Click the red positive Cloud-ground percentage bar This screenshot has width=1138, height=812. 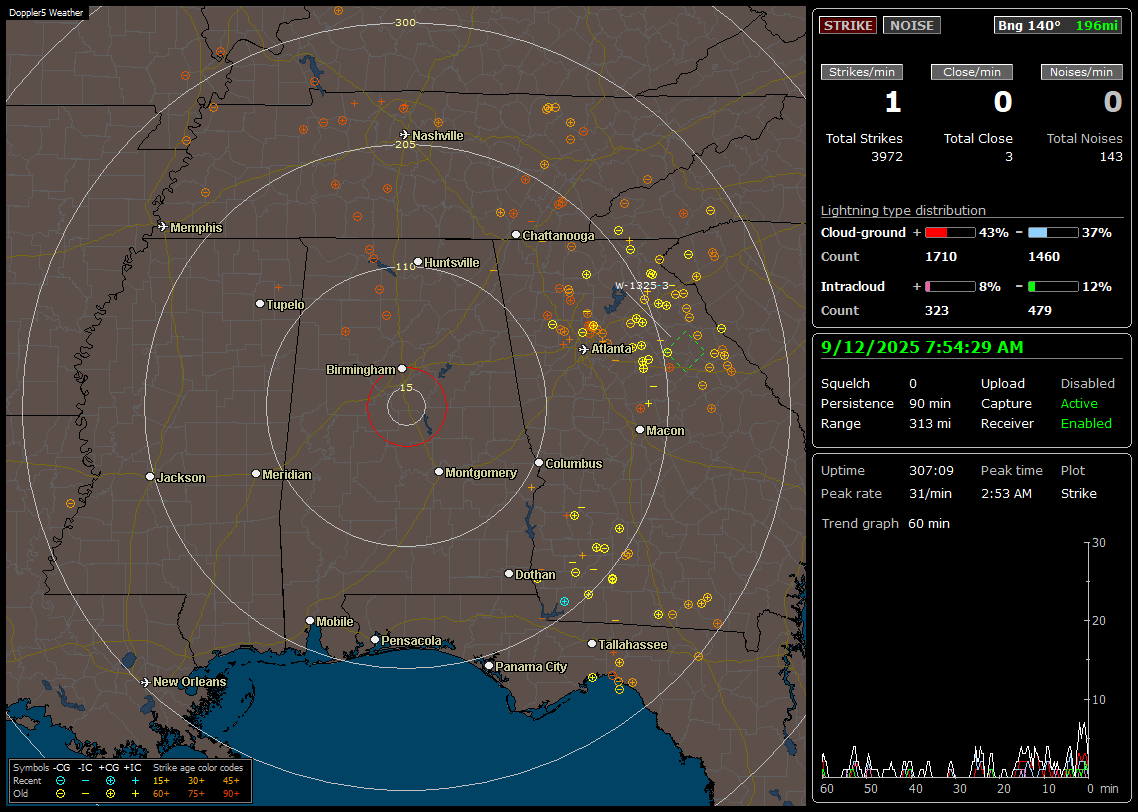(x=950, y=233)
